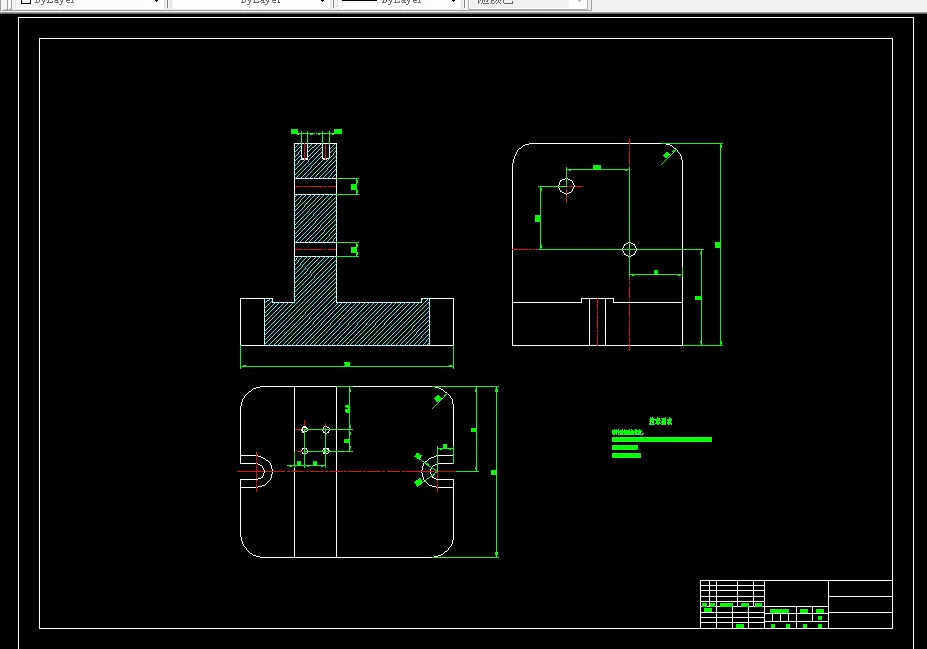
Task: Open the color ByLayer dropdown
Action: (89, 2)
